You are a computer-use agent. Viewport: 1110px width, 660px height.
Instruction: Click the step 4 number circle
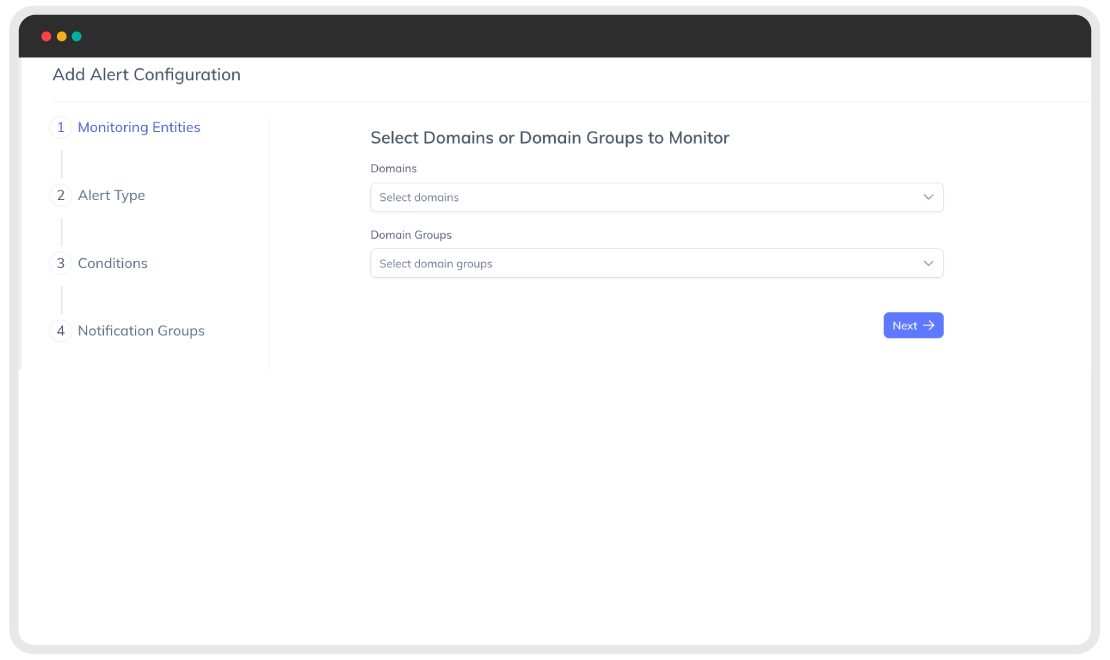coord(61,331)
